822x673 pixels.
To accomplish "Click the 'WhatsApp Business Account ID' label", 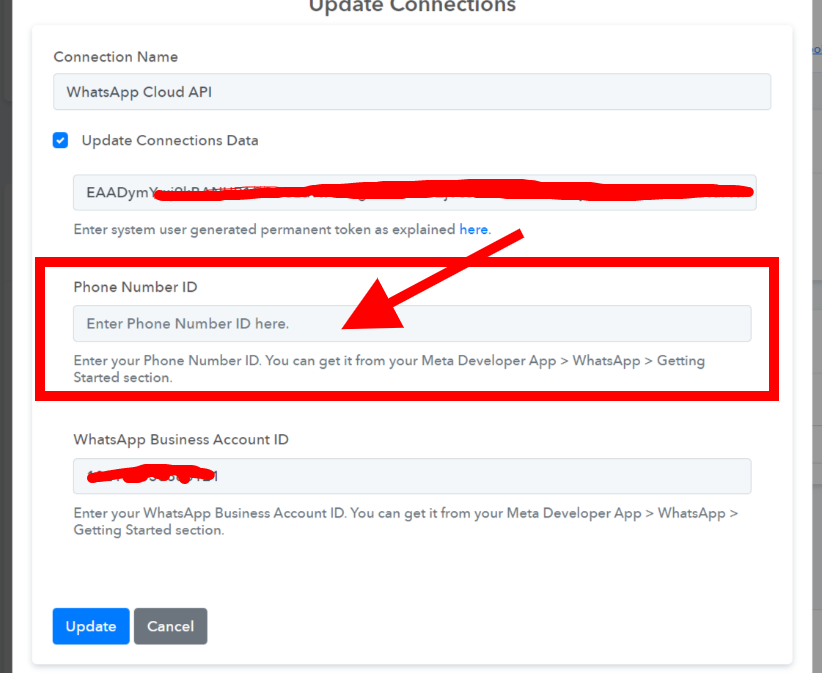I will point(181,439).
